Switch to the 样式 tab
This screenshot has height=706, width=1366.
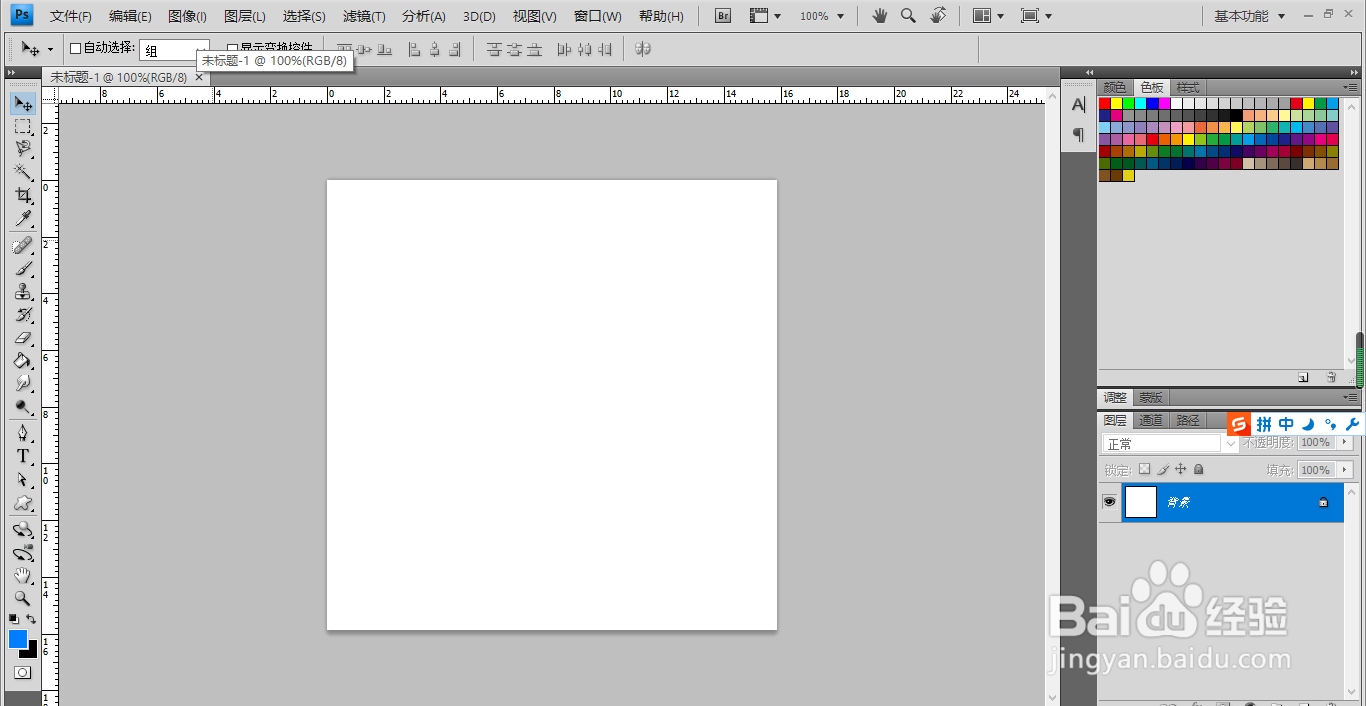click(x=1187, y=88)
